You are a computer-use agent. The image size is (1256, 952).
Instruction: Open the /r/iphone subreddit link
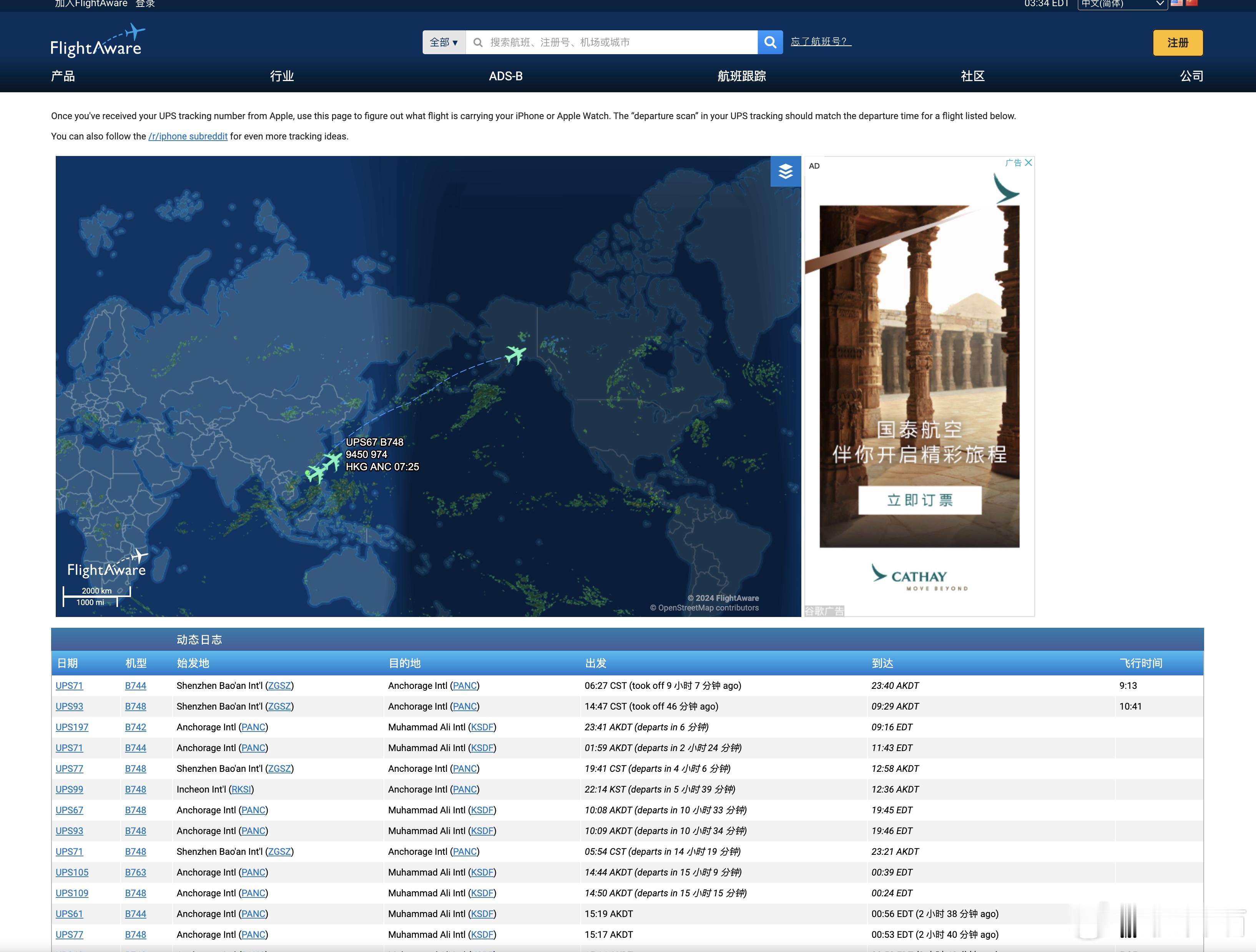point(188,136)
